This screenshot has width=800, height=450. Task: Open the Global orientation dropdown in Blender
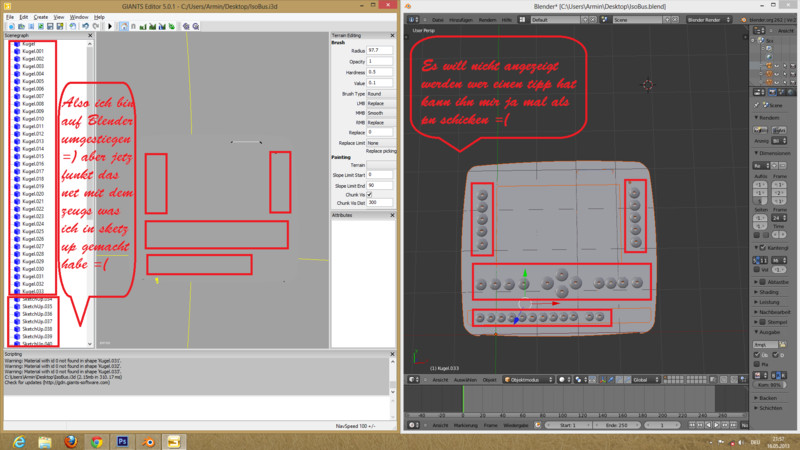point(645,380)
